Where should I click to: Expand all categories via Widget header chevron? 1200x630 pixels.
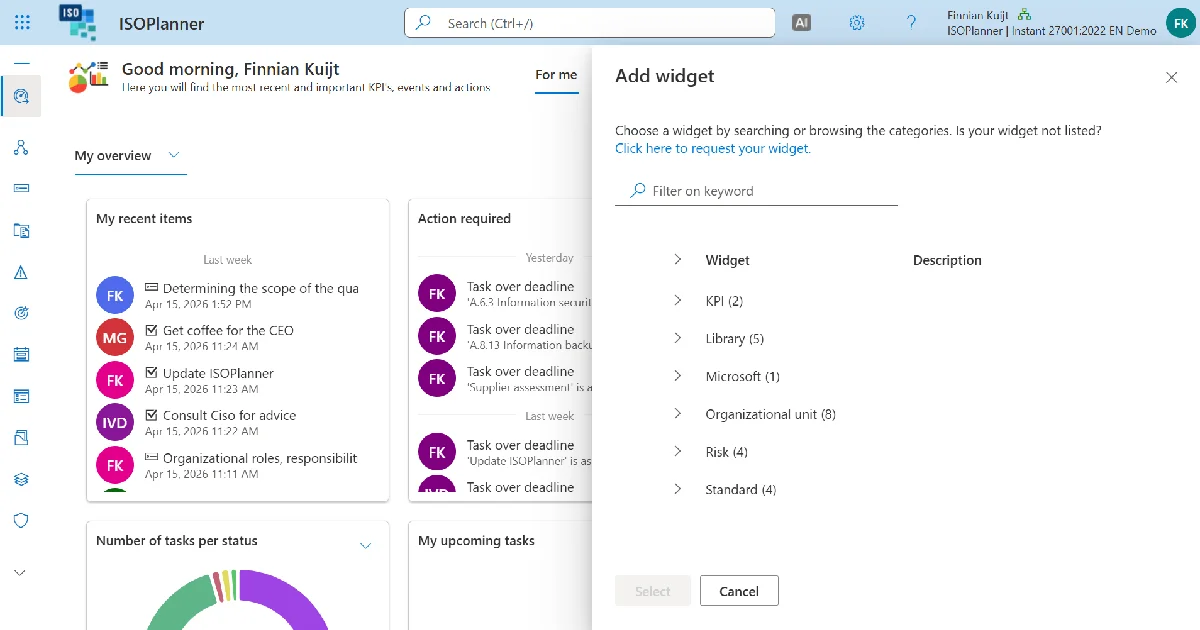point(677,259)
